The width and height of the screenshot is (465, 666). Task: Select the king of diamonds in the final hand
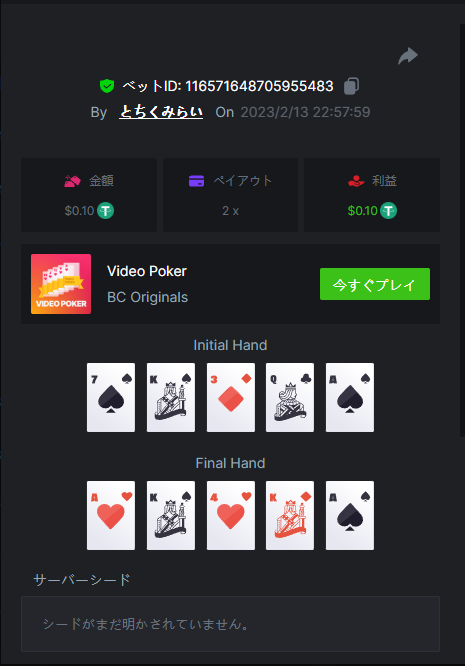290,516
